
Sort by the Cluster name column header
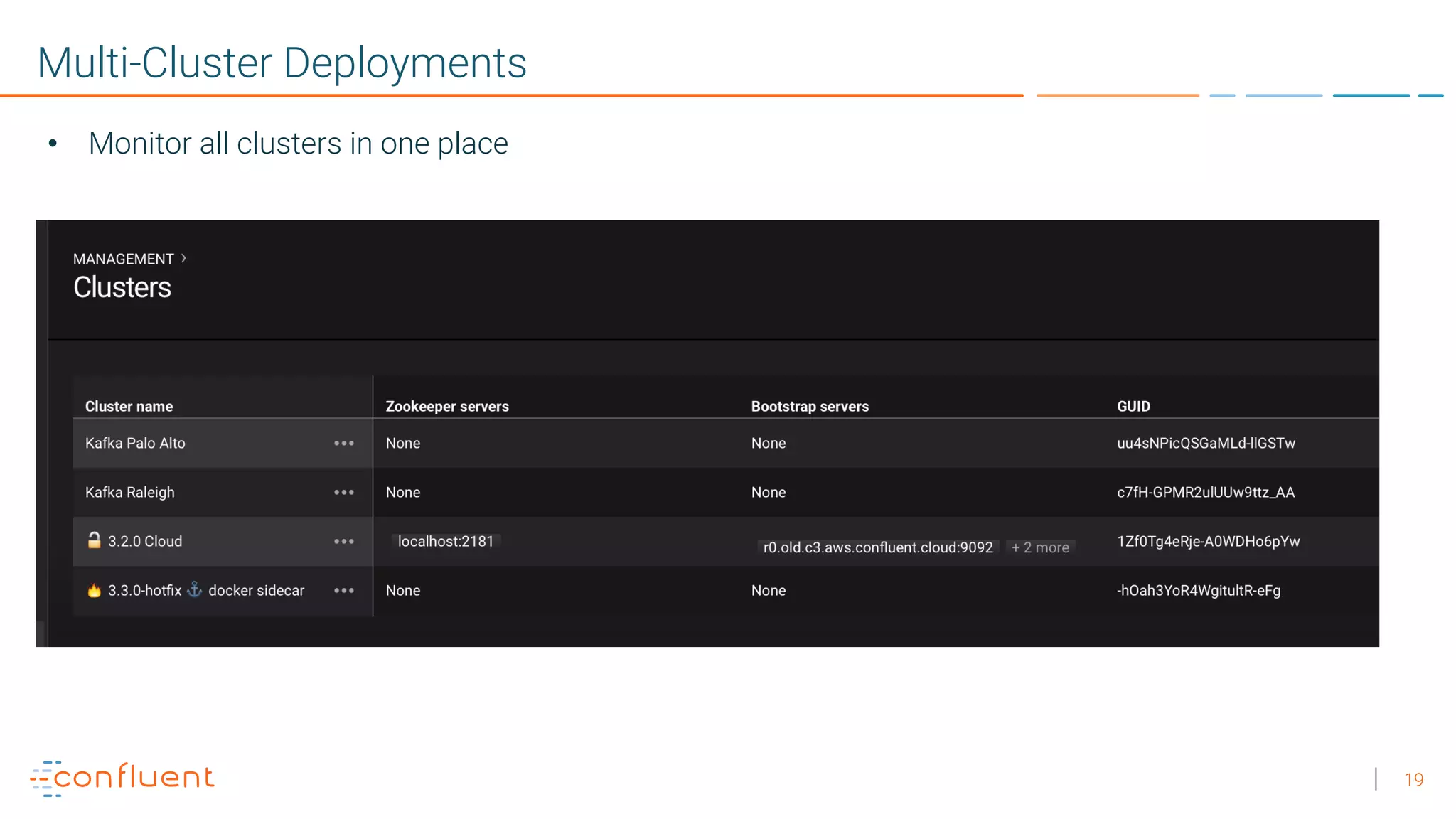click(x=129, y=406)
